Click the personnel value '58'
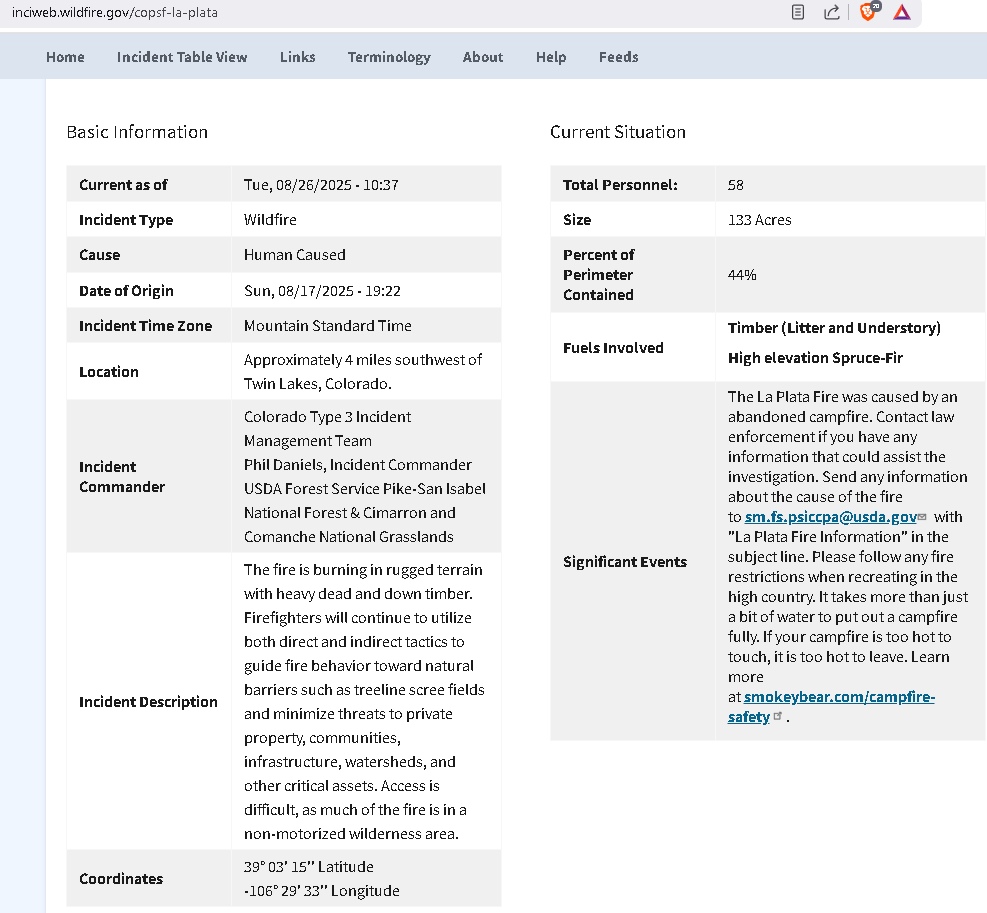 735,185
